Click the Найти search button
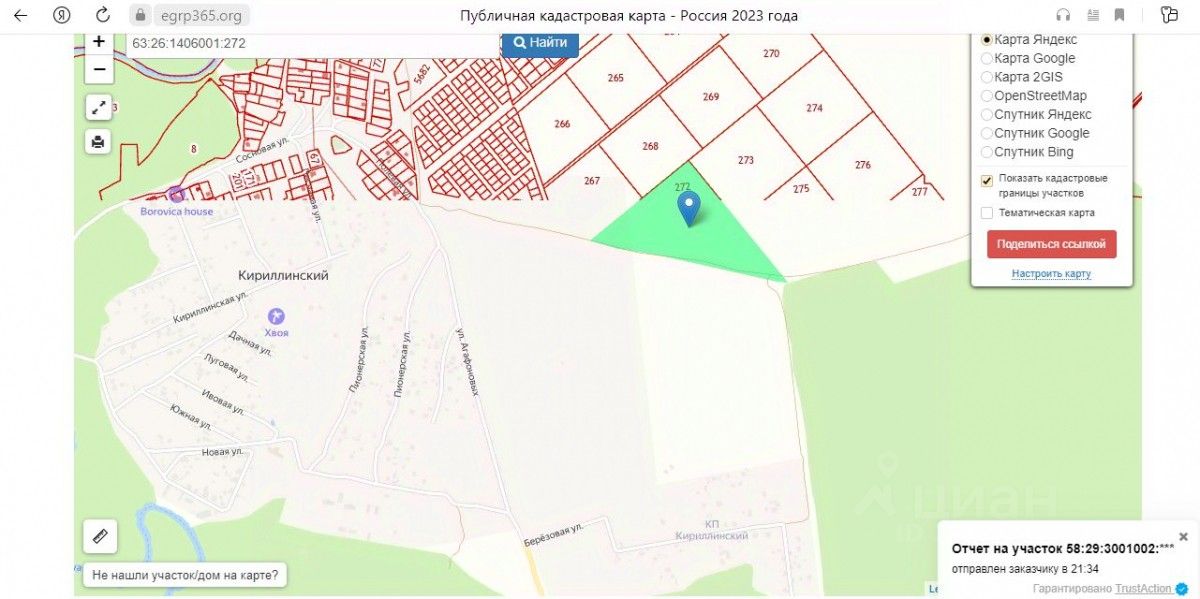The image size is (1200, 599). pyautogui.click(x=540, y=43)
